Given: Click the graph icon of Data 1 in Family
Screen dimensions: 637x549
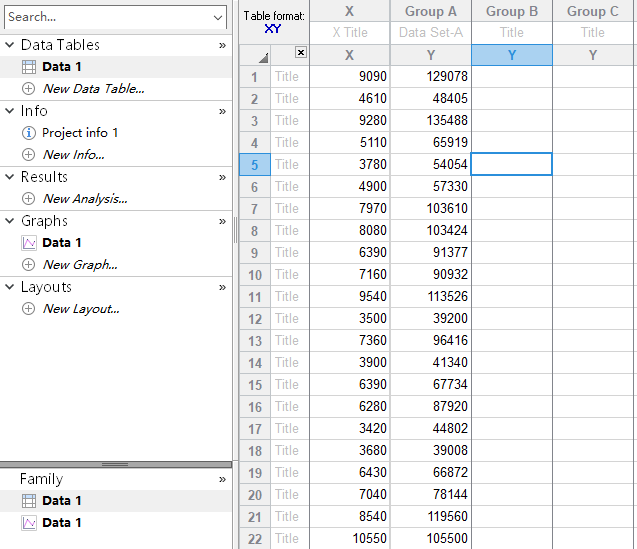Looking at the screenshot, I should tap(28, 523).
